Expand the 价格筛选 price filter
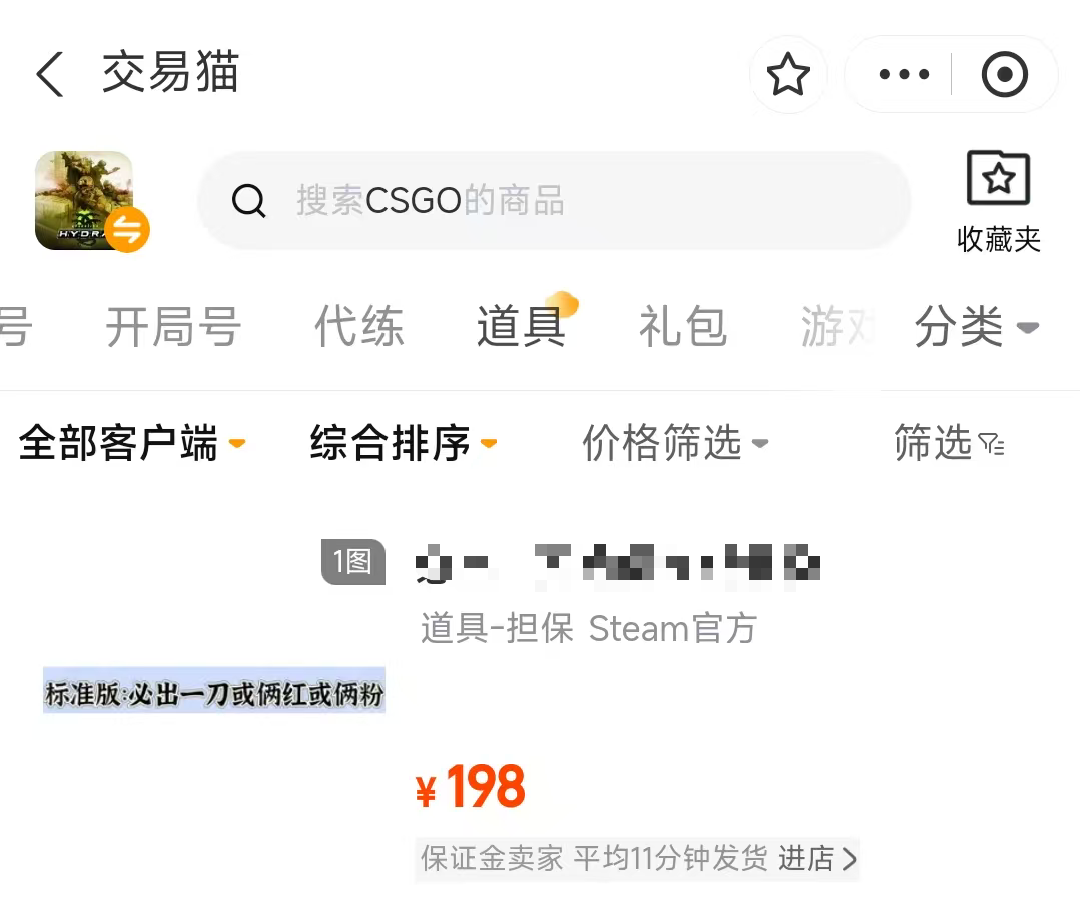1080x911 pixels. click(675, 443)
